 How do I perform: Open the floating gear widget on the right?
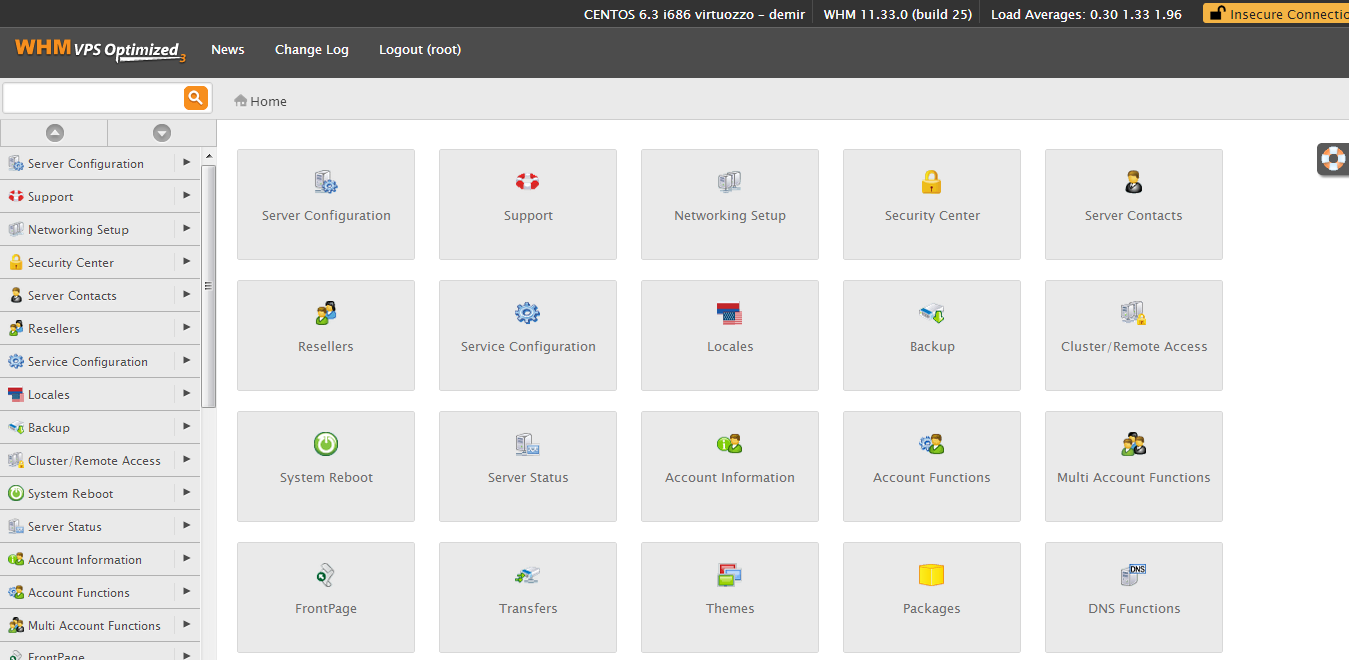1333,159
